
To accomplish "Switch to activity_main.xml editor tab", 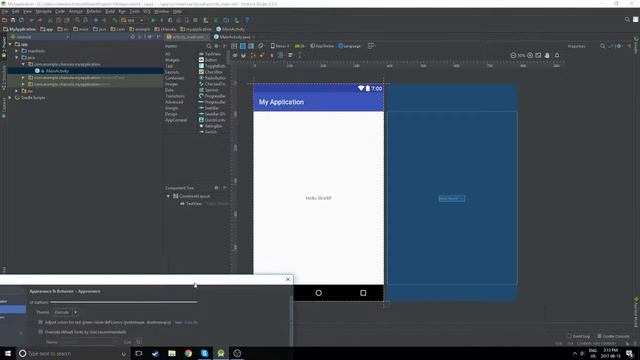I will coord(187,37).
